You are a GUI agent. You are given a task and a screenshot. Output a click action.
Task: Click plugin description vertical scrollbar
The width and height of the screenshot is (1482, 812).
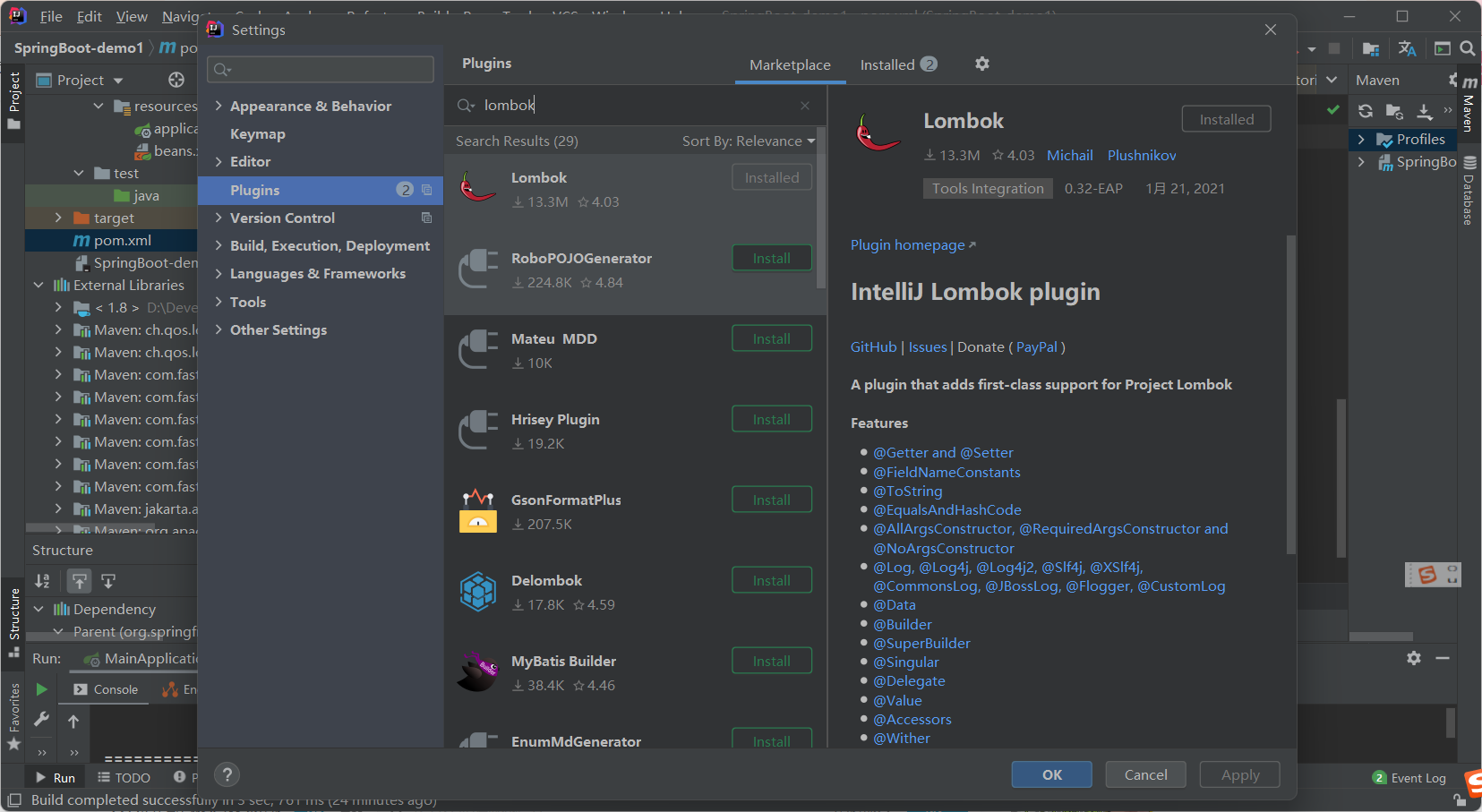1290,394
